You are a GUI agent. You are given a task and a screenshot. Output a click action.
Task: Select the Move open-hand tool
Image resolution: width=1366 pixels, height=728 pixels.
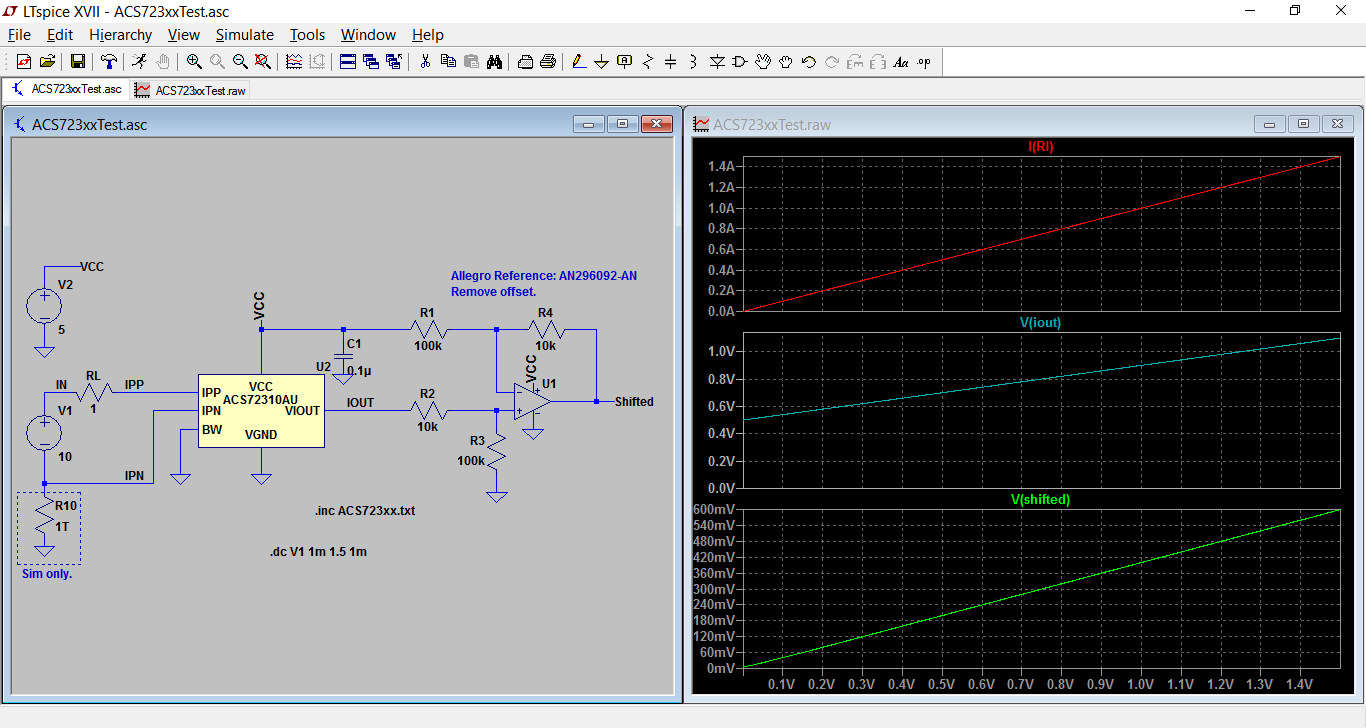(x=763, y=62)
